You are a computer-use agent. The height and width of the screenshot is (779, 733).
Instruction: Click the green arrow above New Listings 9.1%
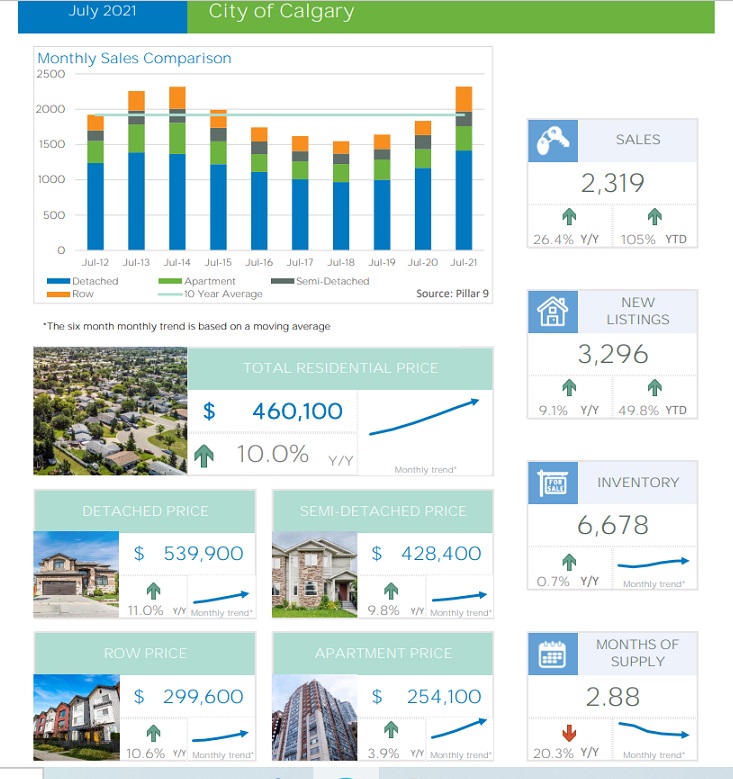click(x=569, y=388)
